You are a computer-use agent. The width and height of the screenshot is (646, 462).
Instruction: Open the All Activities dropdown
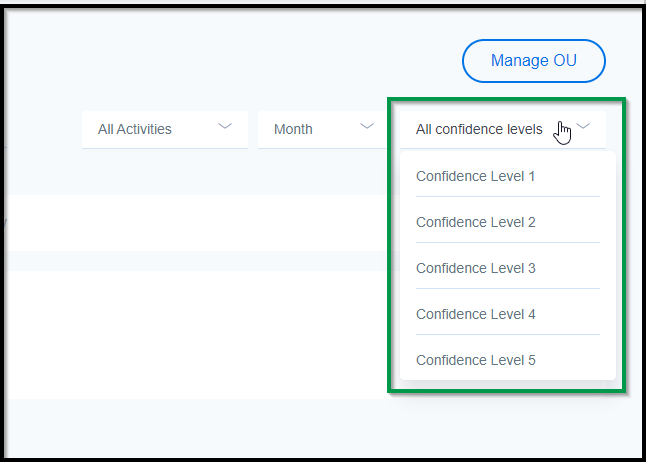(165, 129)
